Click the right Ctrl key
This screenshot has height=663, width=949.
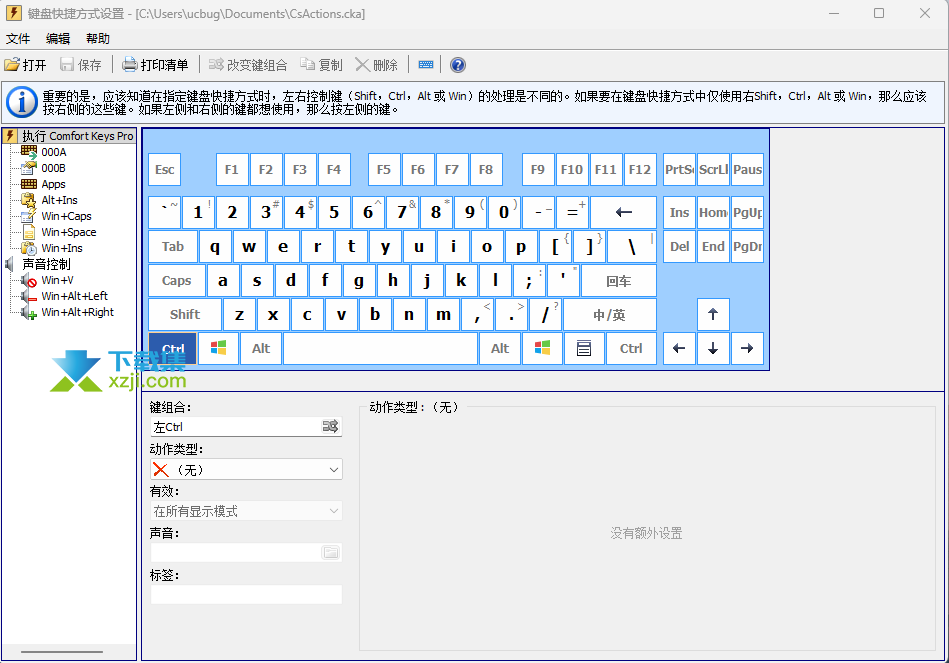(631, 348)
